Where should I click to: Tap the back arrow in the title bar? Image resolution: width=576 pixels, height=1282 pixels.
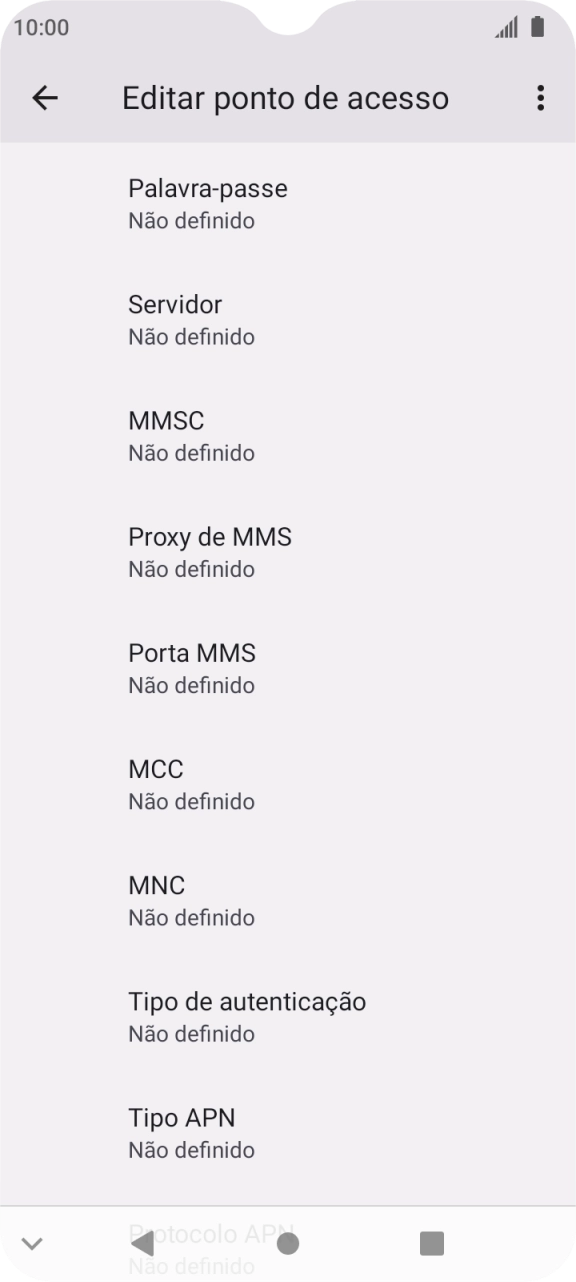44,97
